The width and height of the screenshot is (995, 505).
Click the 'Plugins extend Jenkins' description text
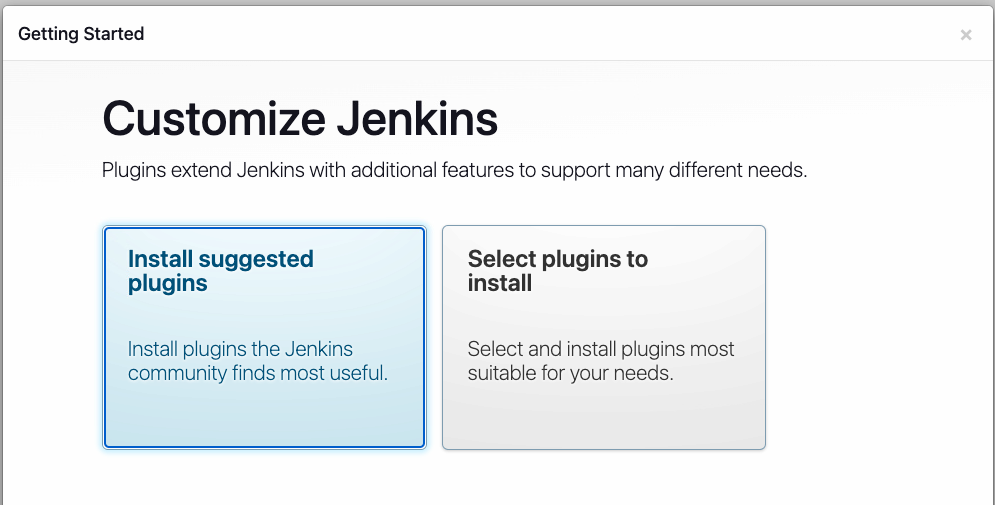click(454, 171)
